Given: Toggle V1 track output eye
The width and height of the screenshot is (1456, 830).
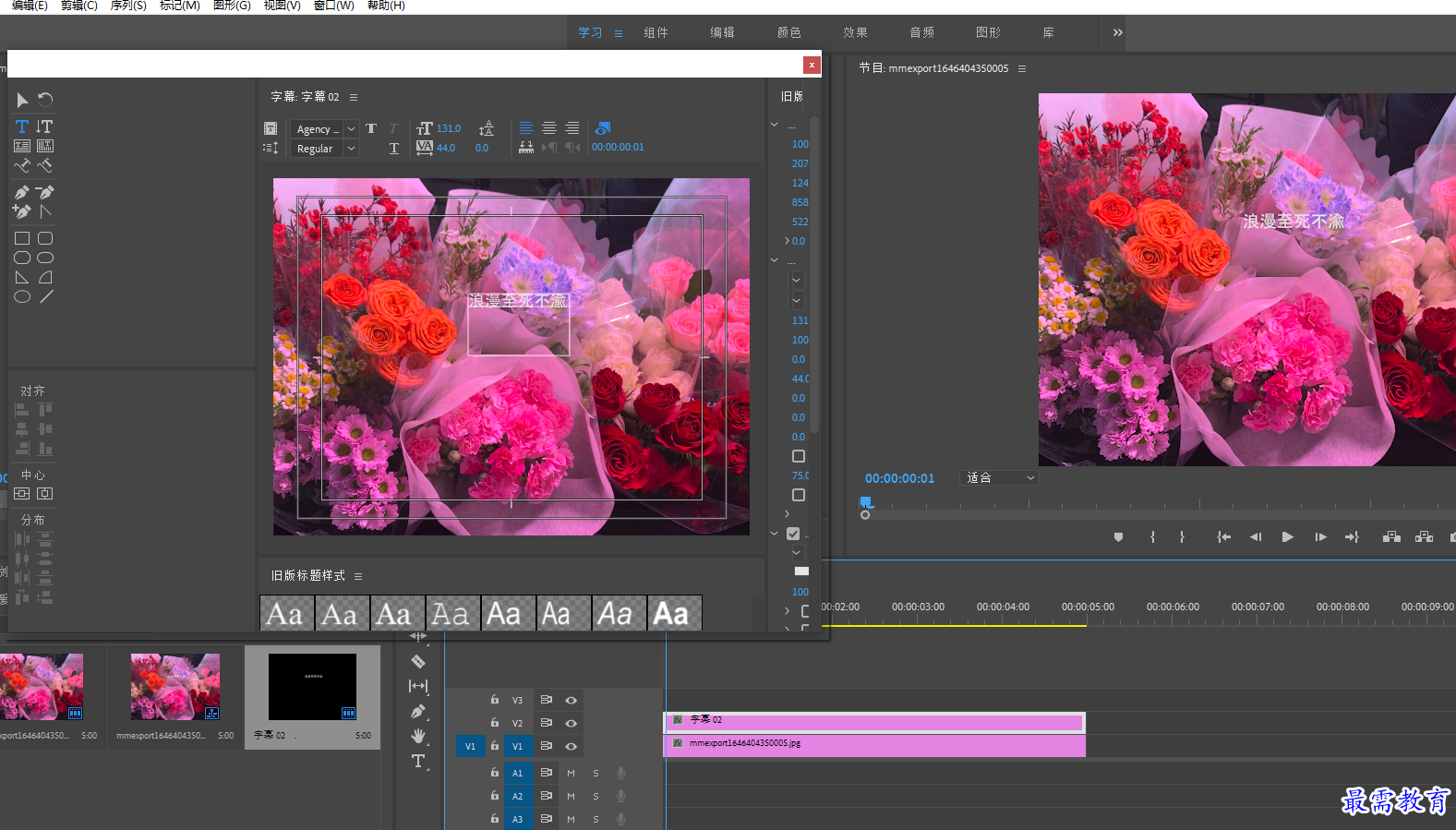Looking at the screenshot, I should point(572,746).
